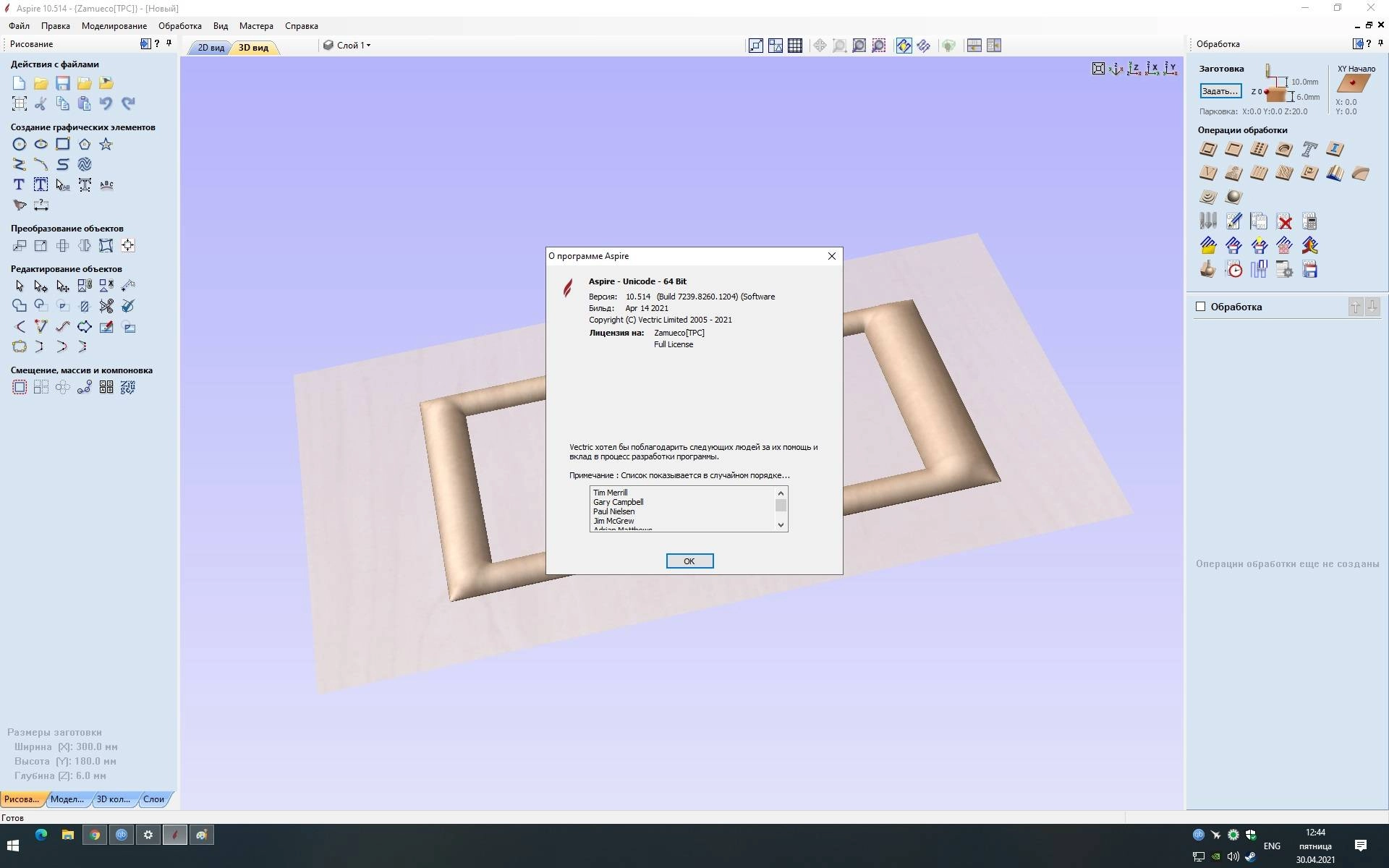The width and height of the screenshot is (1389, 868).
Task: Undo the last action
Action: [106, 103]
